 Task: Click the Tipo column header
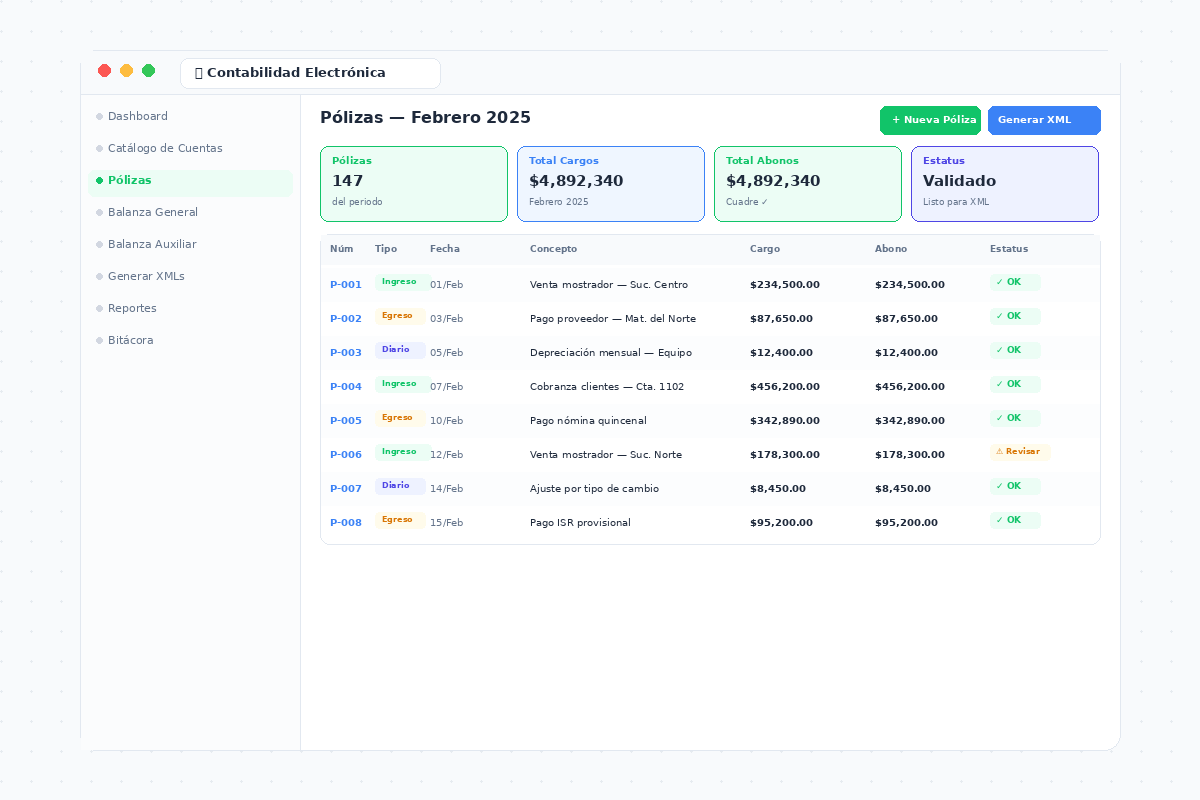386,249
